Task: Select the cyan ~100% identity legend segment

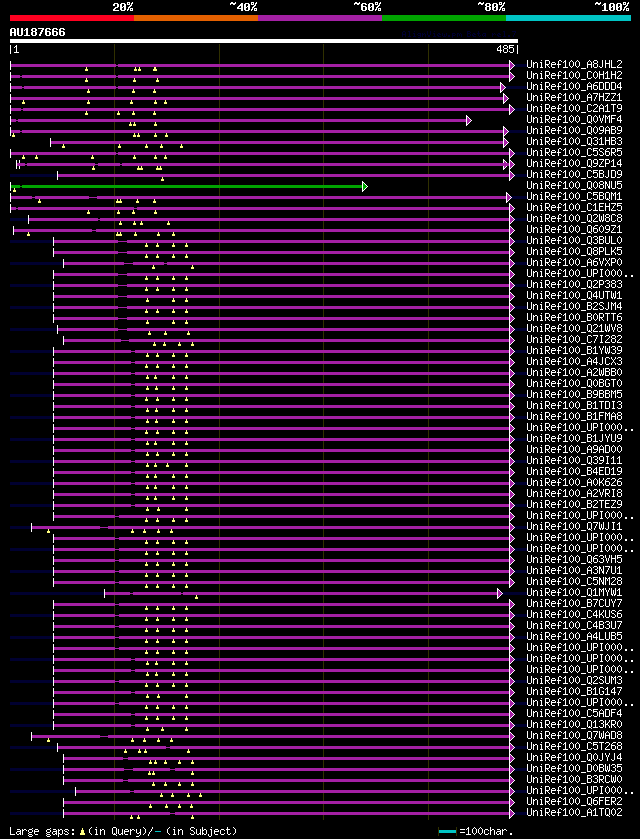Action: click(x=568, y=18)
